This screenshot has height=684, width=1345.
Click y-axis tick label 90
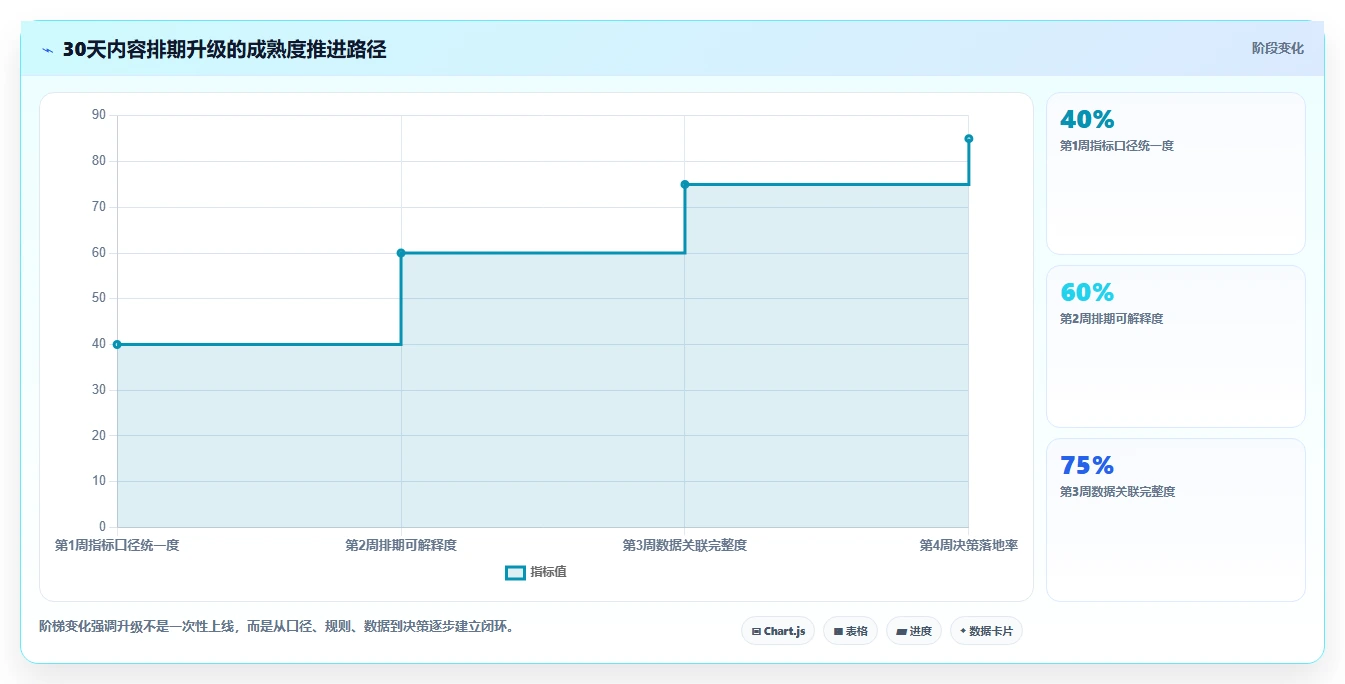click(x=98, y=115)
